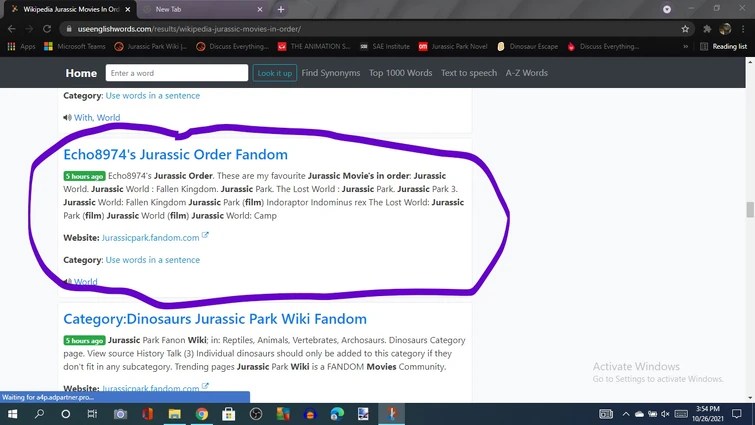This screenshot has height=425, width=755.
Task: Open the extensions puzzle icon
Action: (707, 29)
